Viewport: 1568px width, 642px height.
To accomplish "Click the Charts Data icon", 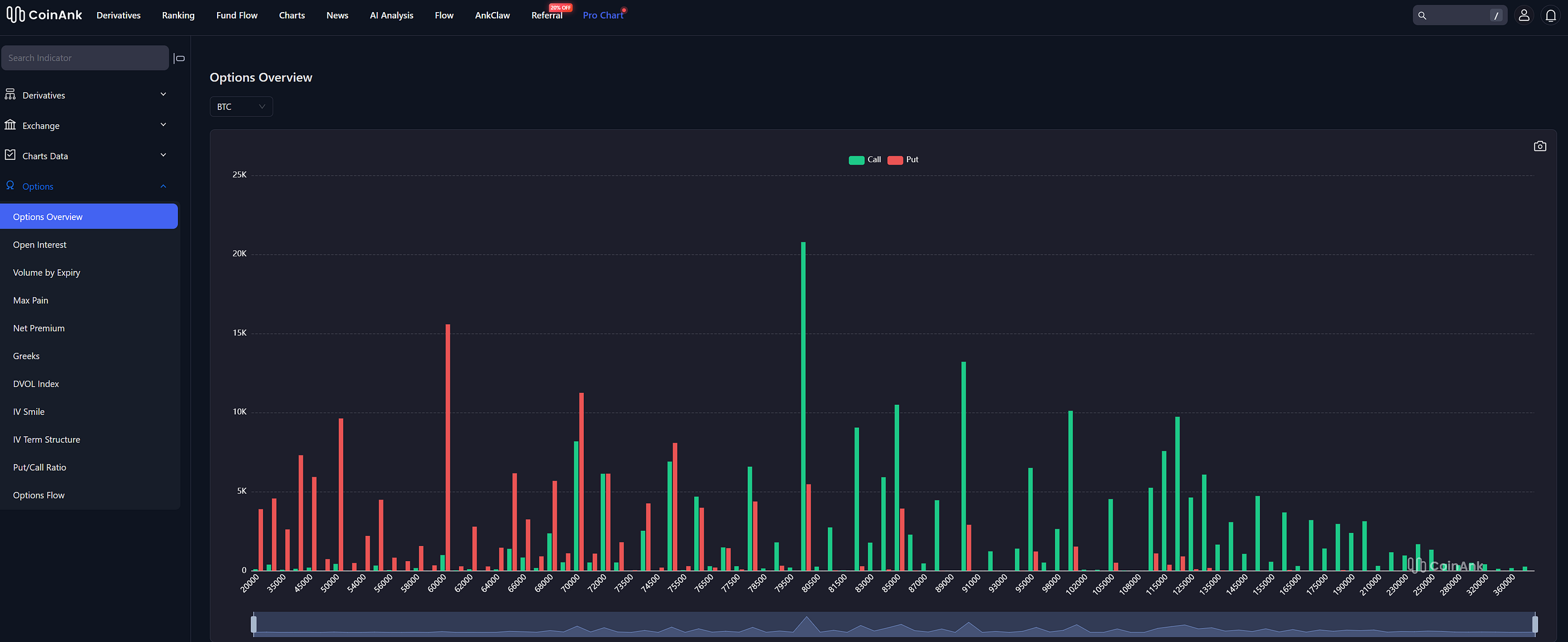I will [10, 155].
